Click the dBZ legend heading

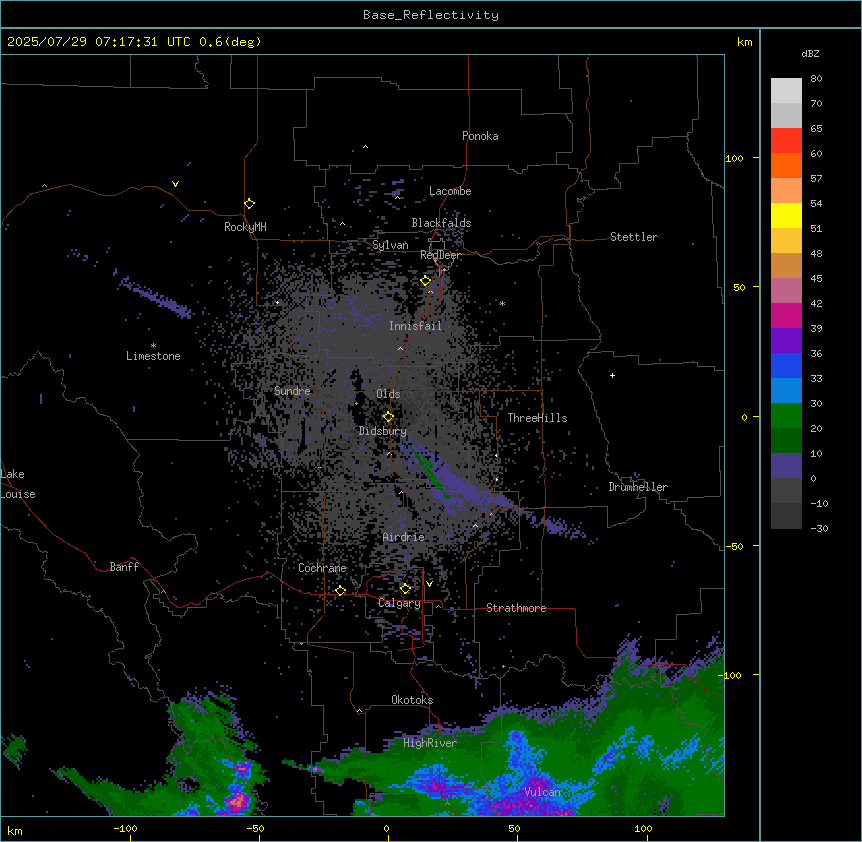coord(810,54)
